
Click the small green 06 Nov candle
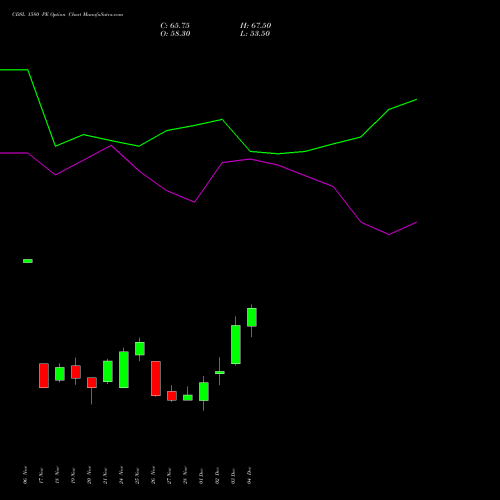pyautogui.click(x=28, y=261)
